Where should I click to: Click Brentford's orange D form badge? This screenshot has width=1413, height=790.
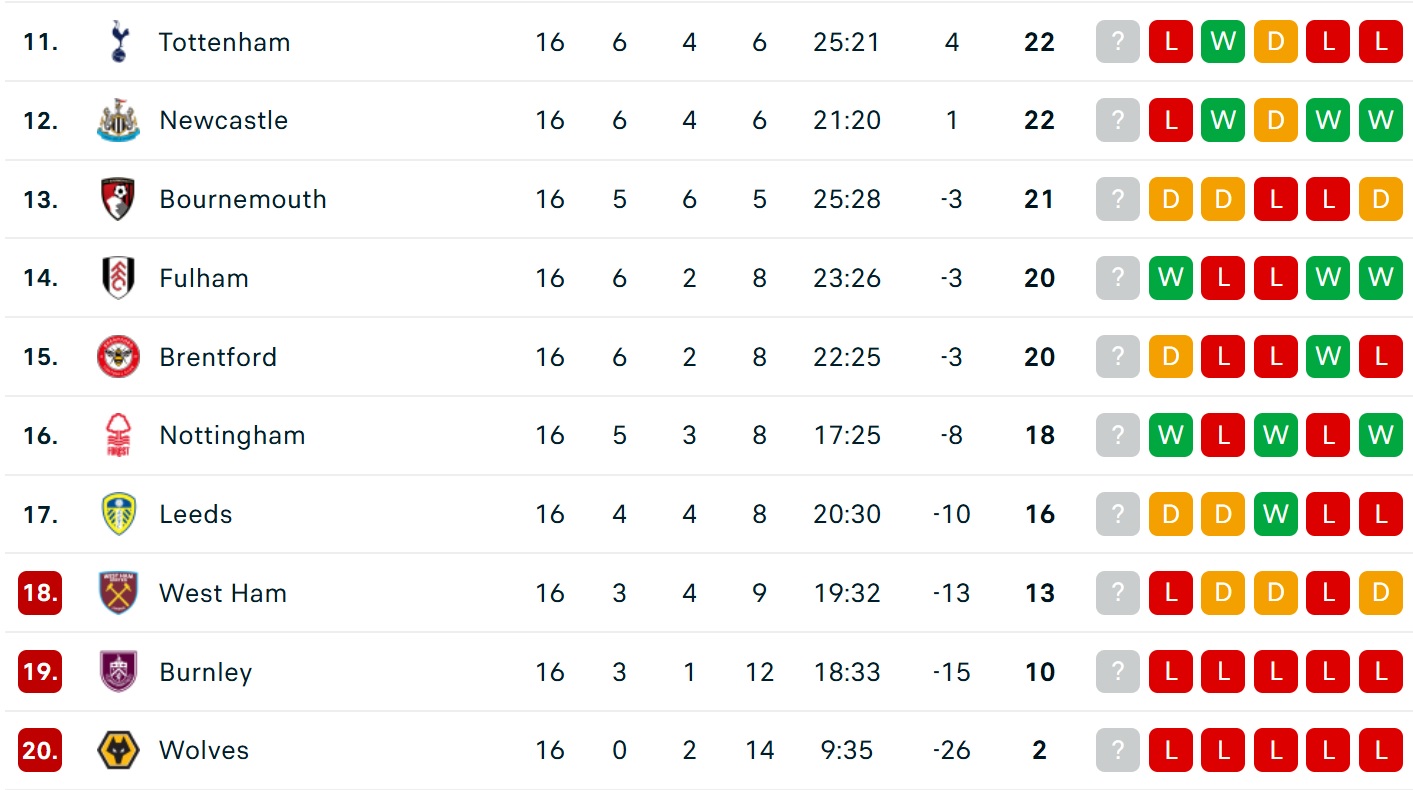pos(1171,357)
